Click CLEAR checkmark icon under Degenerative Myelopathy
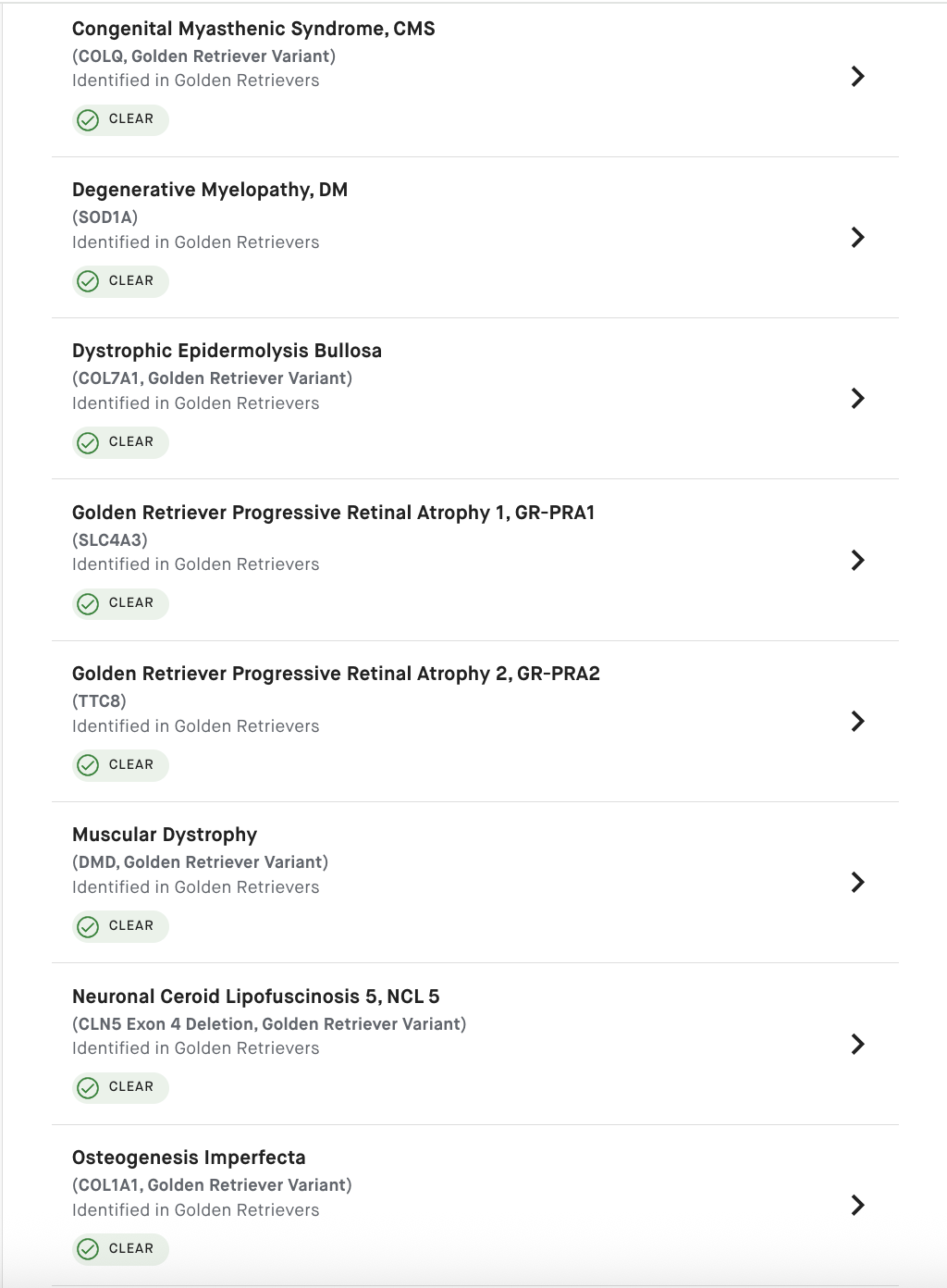 pos(88,281)
